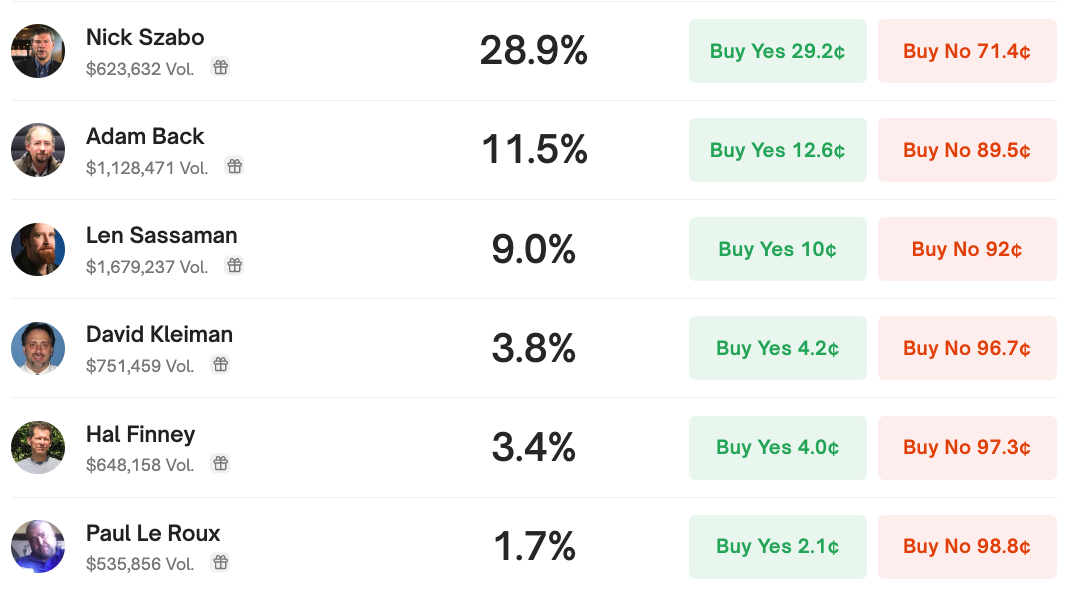The image size is (1072, 596).
Task: Buy No at 71.4¢ for Nick Szabo
Action: [967, 51]
